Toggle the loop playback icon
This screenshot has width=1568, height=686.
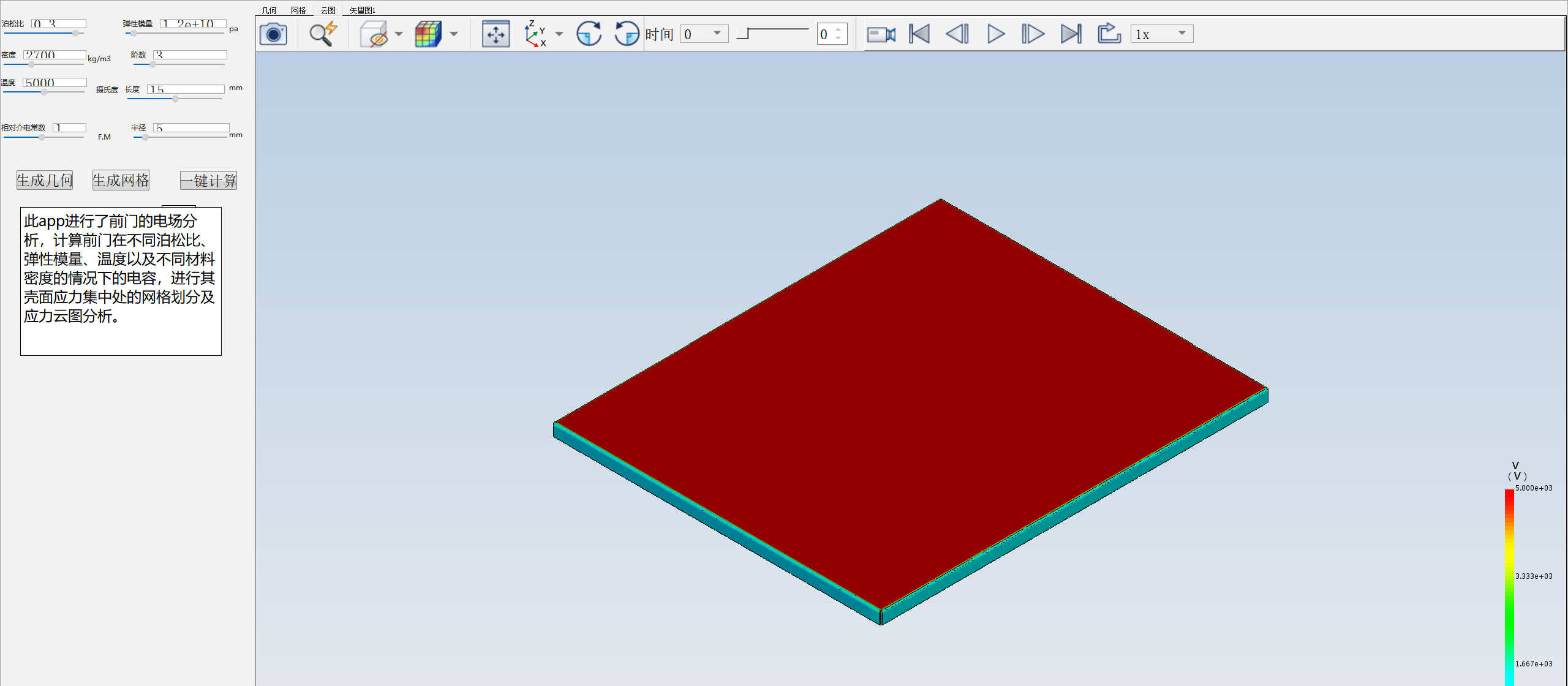(1109, 33)
